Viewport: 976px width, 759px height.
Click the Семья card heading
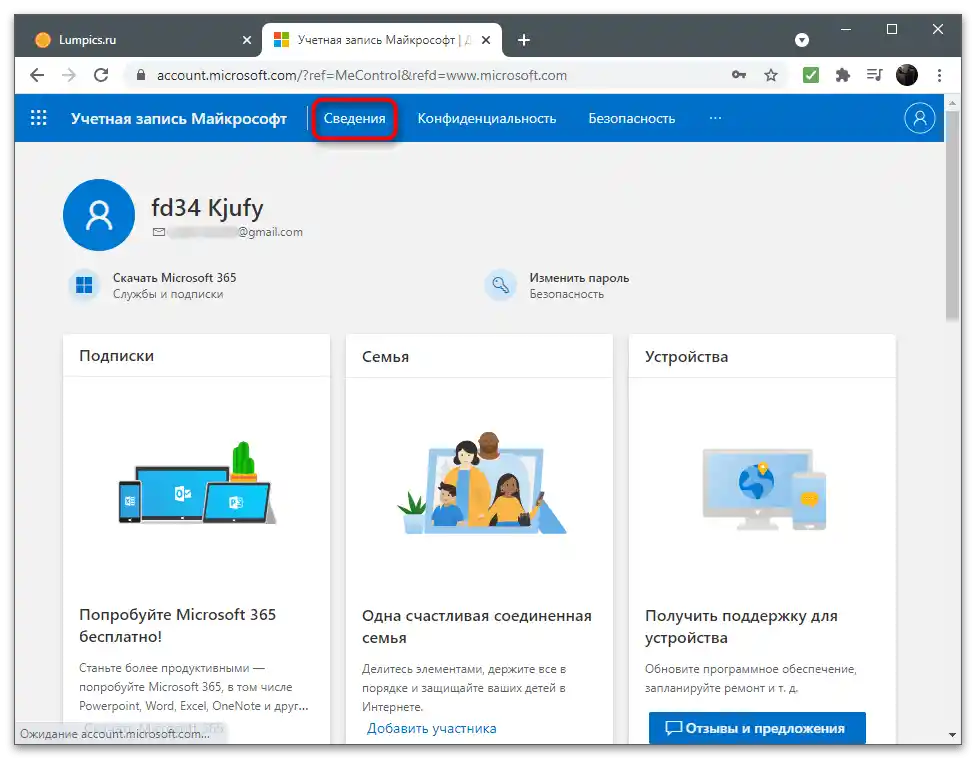tap(385, 356)
